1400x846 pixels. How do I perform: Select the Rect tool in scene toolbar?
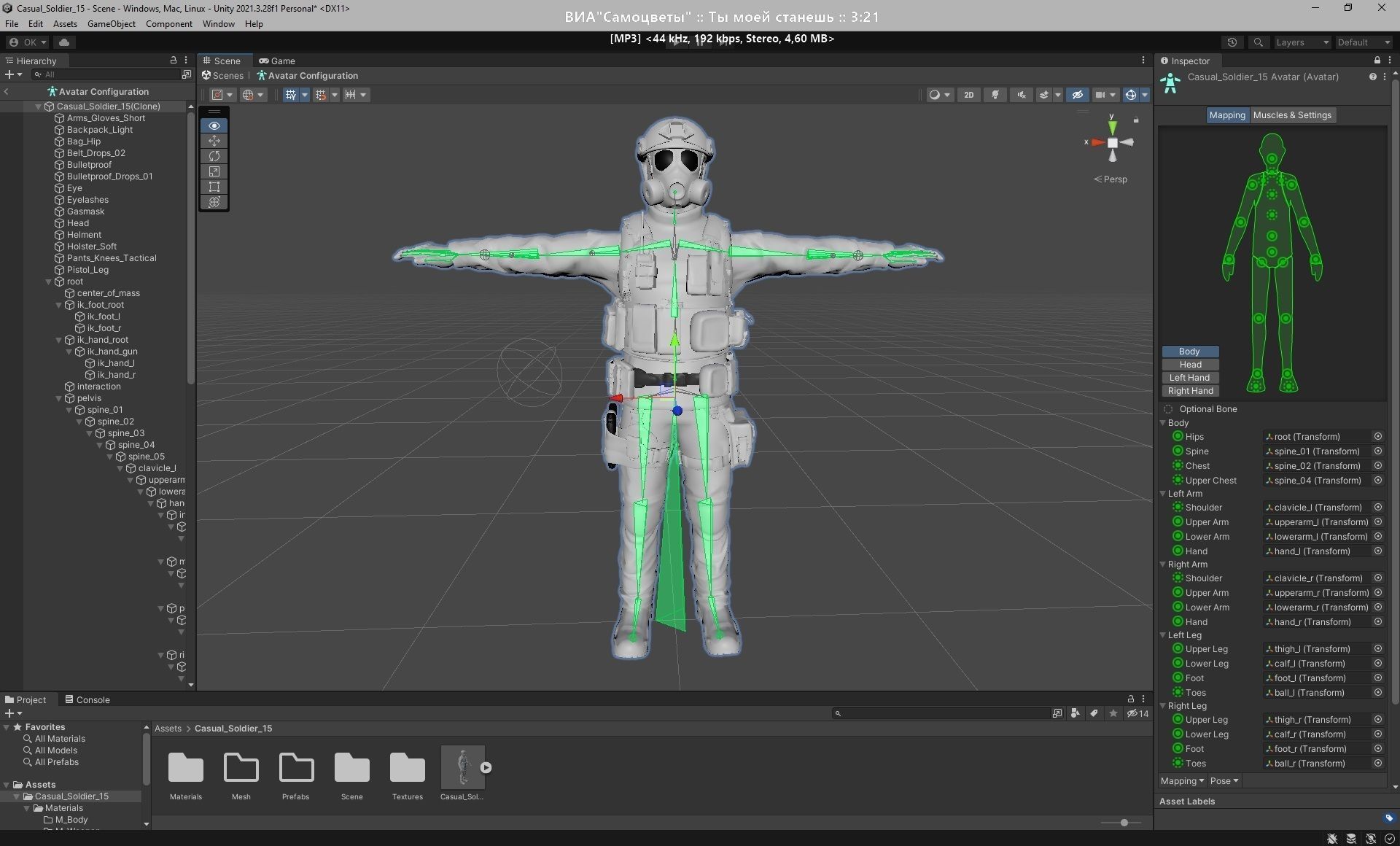pos(214,187)
